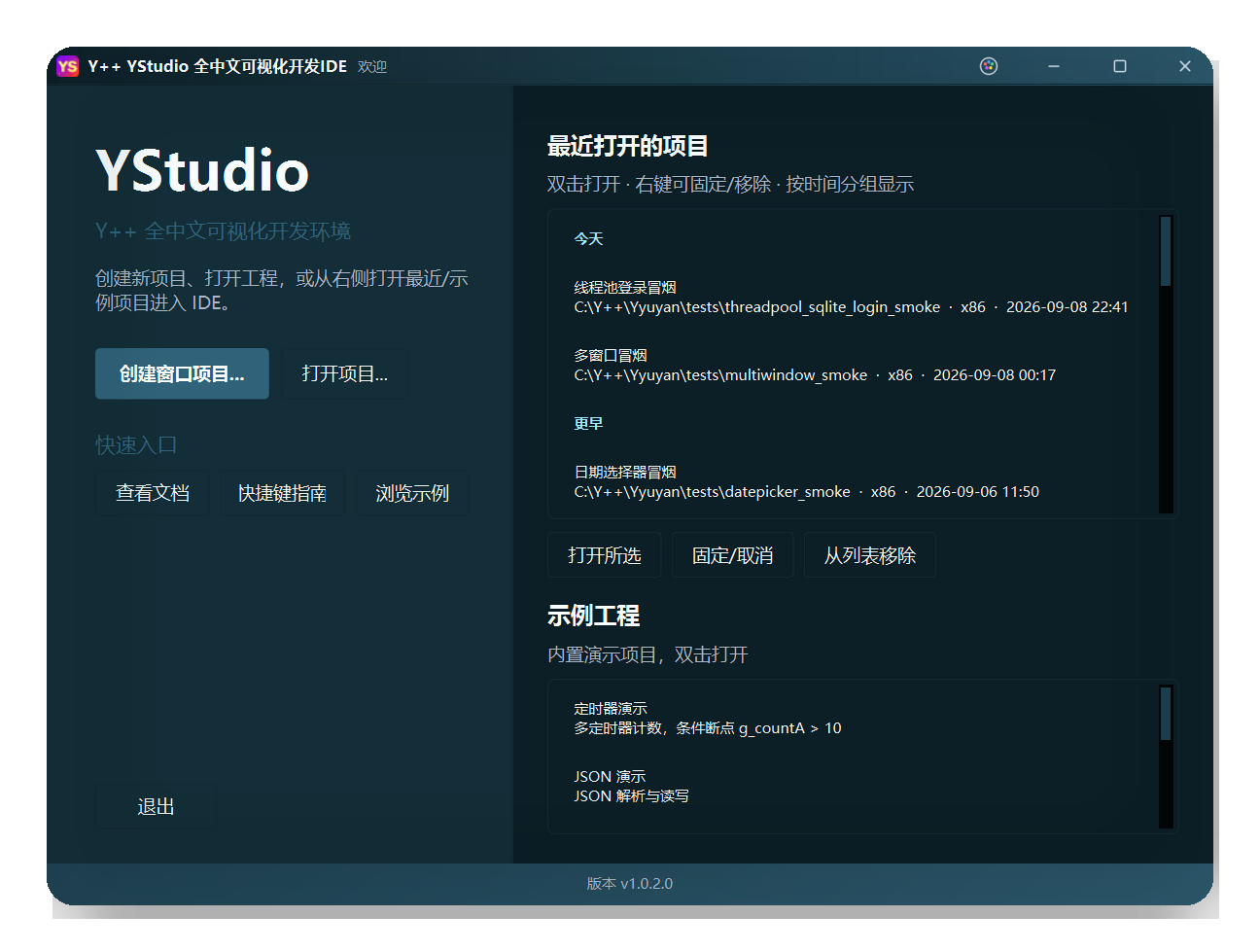The width and height of the screenshot is (1260, 952).
Task: Select example JSON 演示
Action: point(610,777)
